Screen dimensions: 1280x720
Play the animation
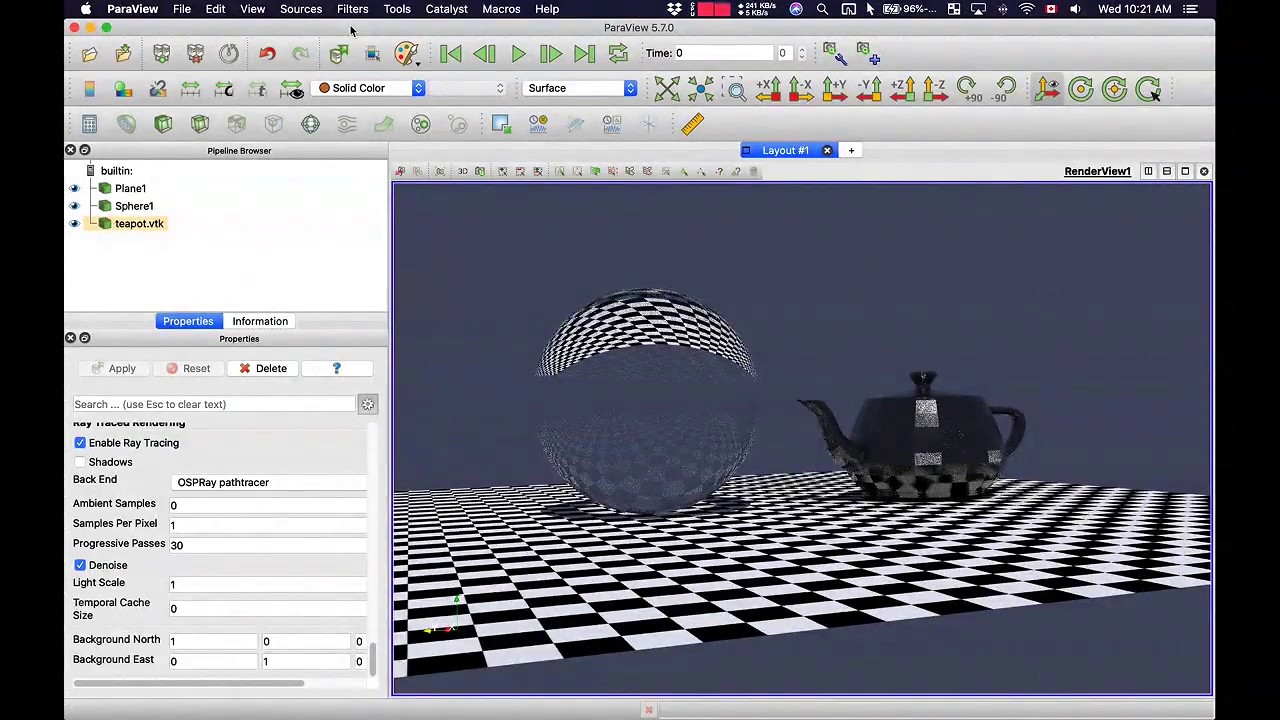click(x=518, y=54)
